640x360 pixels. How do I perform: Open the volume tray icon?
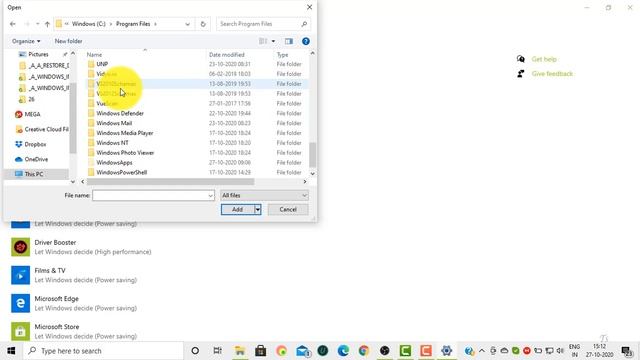click(x=560, y=351)
